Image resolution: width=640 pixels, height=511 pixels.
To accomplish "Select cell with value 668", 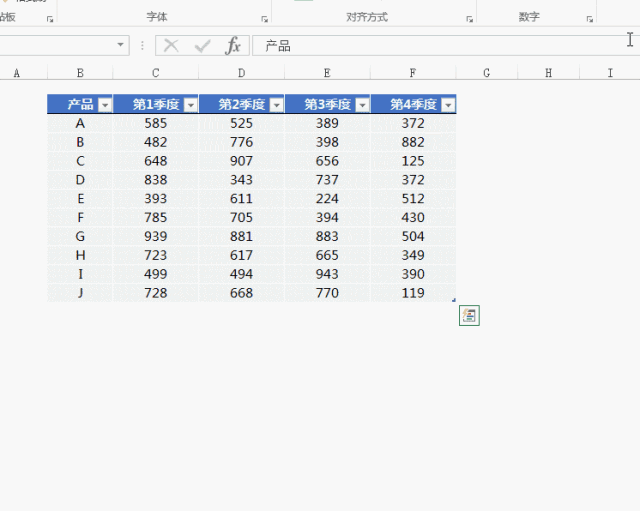I will (242, 293).
